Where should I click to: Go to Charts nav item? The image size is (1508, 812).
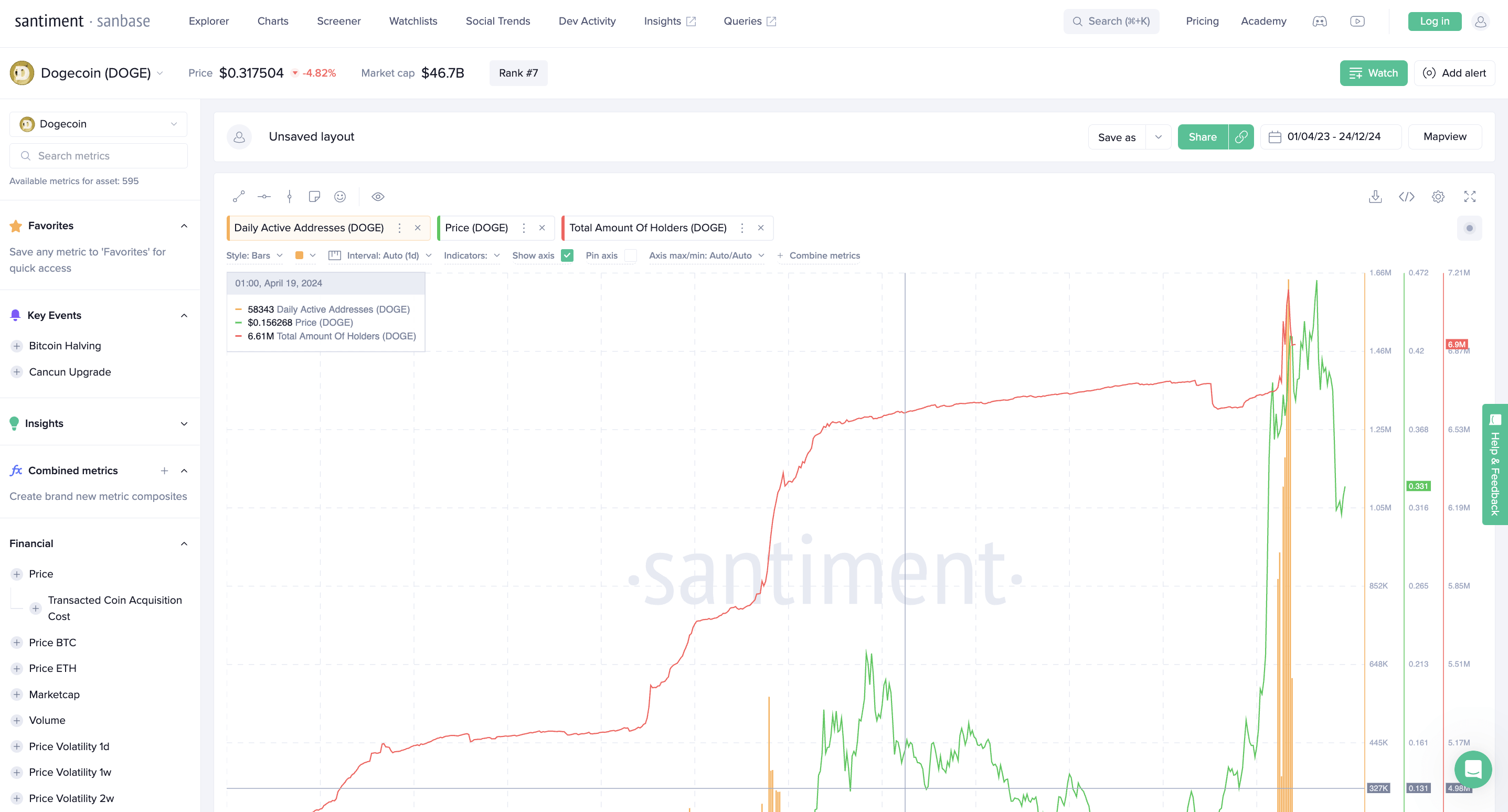tap(273, 21)
